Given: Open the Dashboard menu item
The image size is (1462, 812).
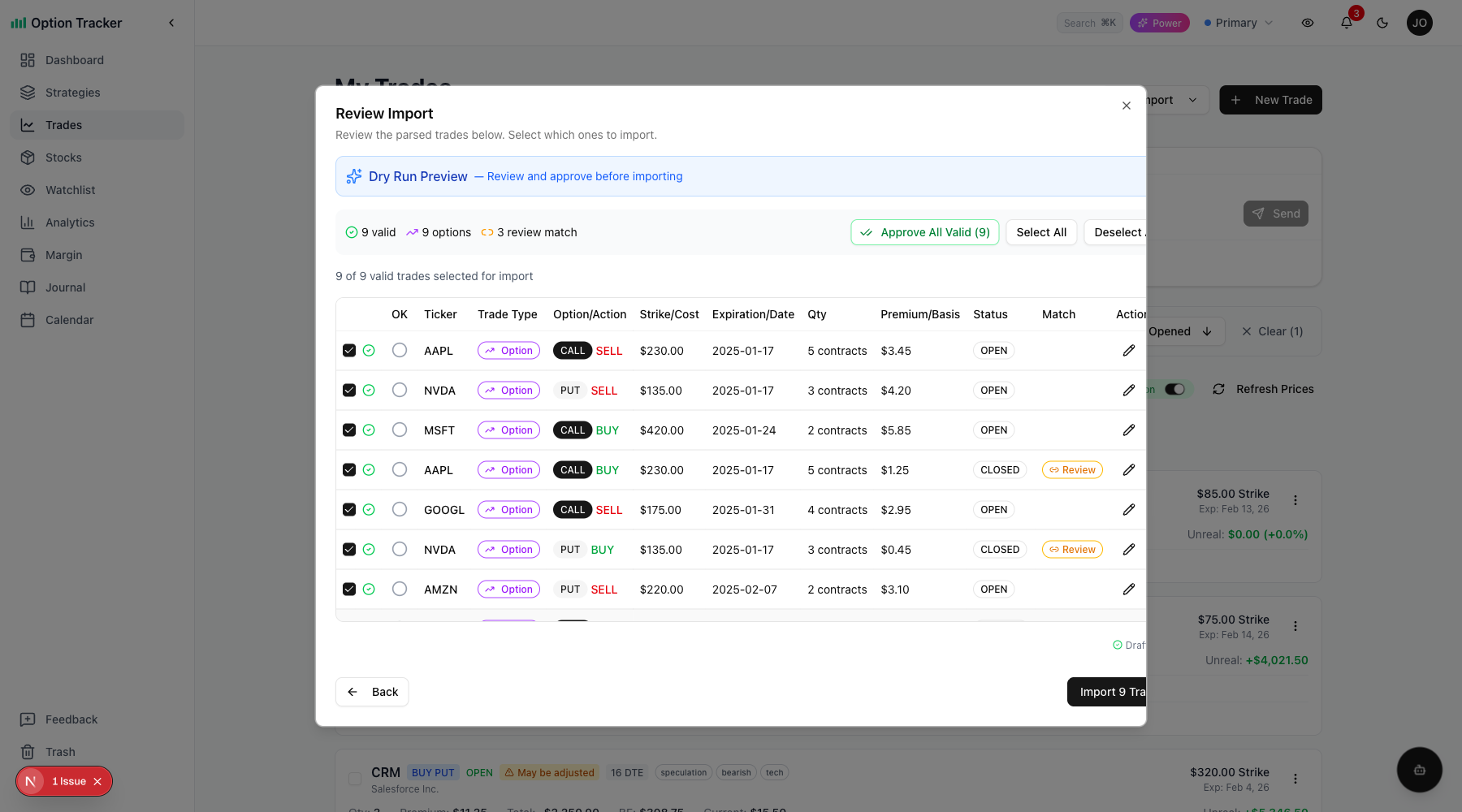Looking at the screenshot, I should point(75,59).
